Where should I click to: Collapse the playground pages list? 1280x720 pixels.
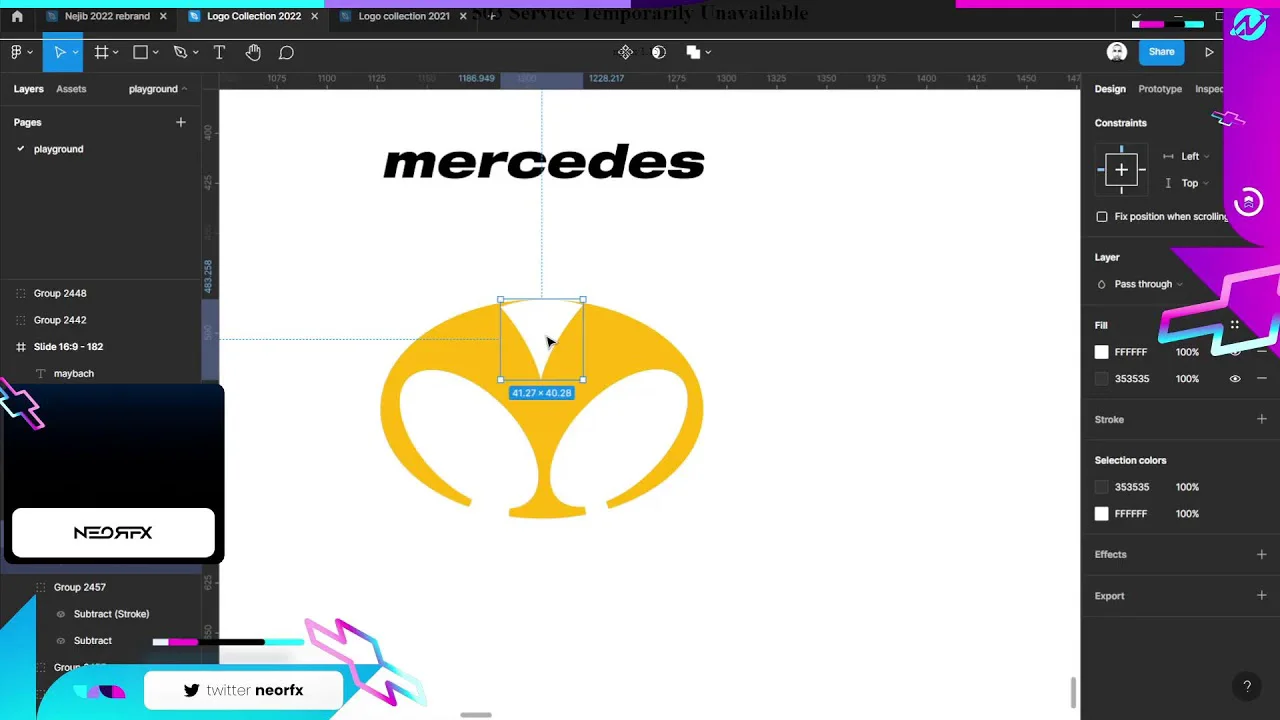pos(158,89)
